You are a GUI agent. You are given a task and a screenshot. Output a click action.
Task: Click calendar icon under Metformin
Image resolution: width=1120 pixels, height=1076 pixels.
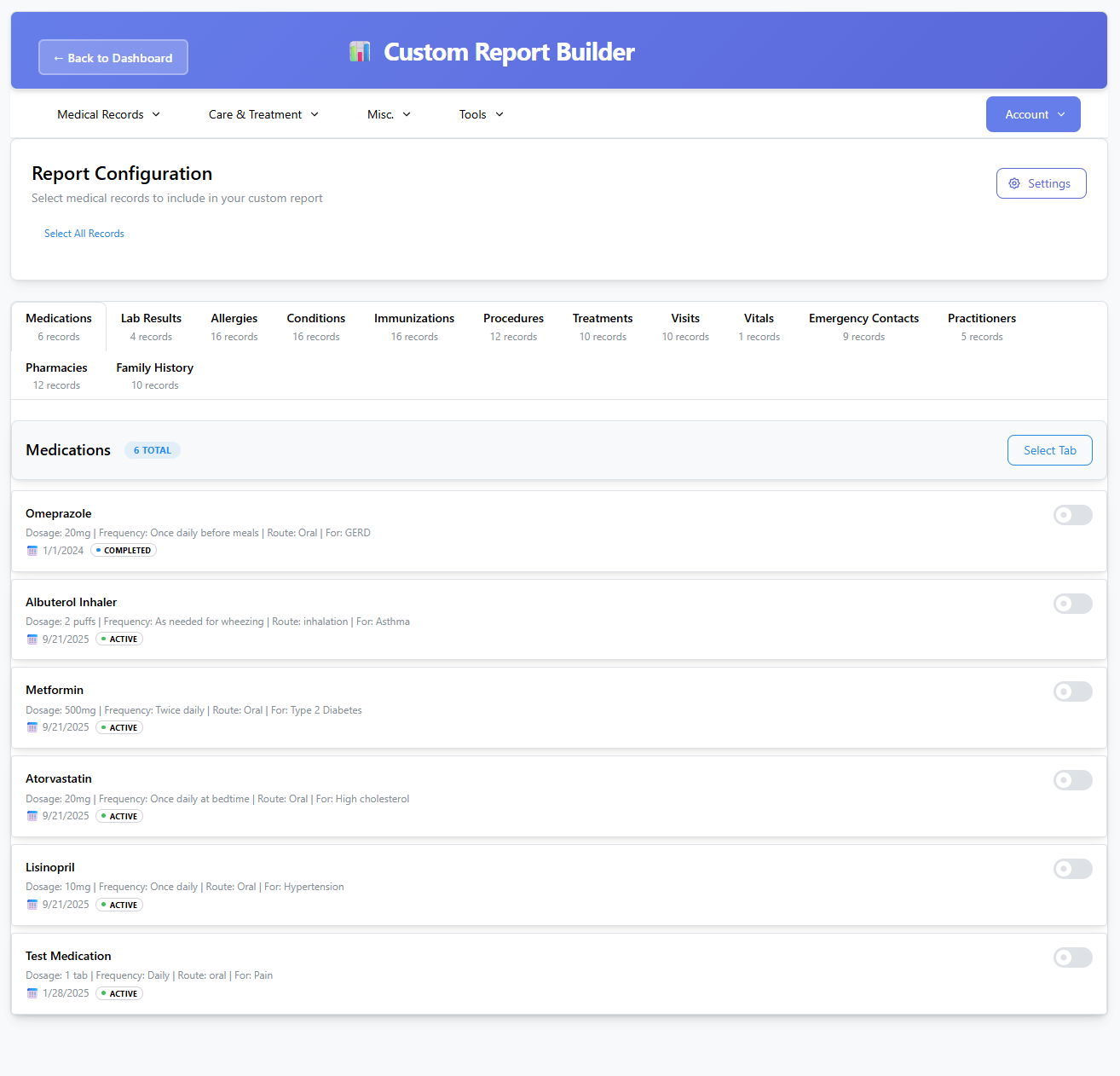pos(32,728)
